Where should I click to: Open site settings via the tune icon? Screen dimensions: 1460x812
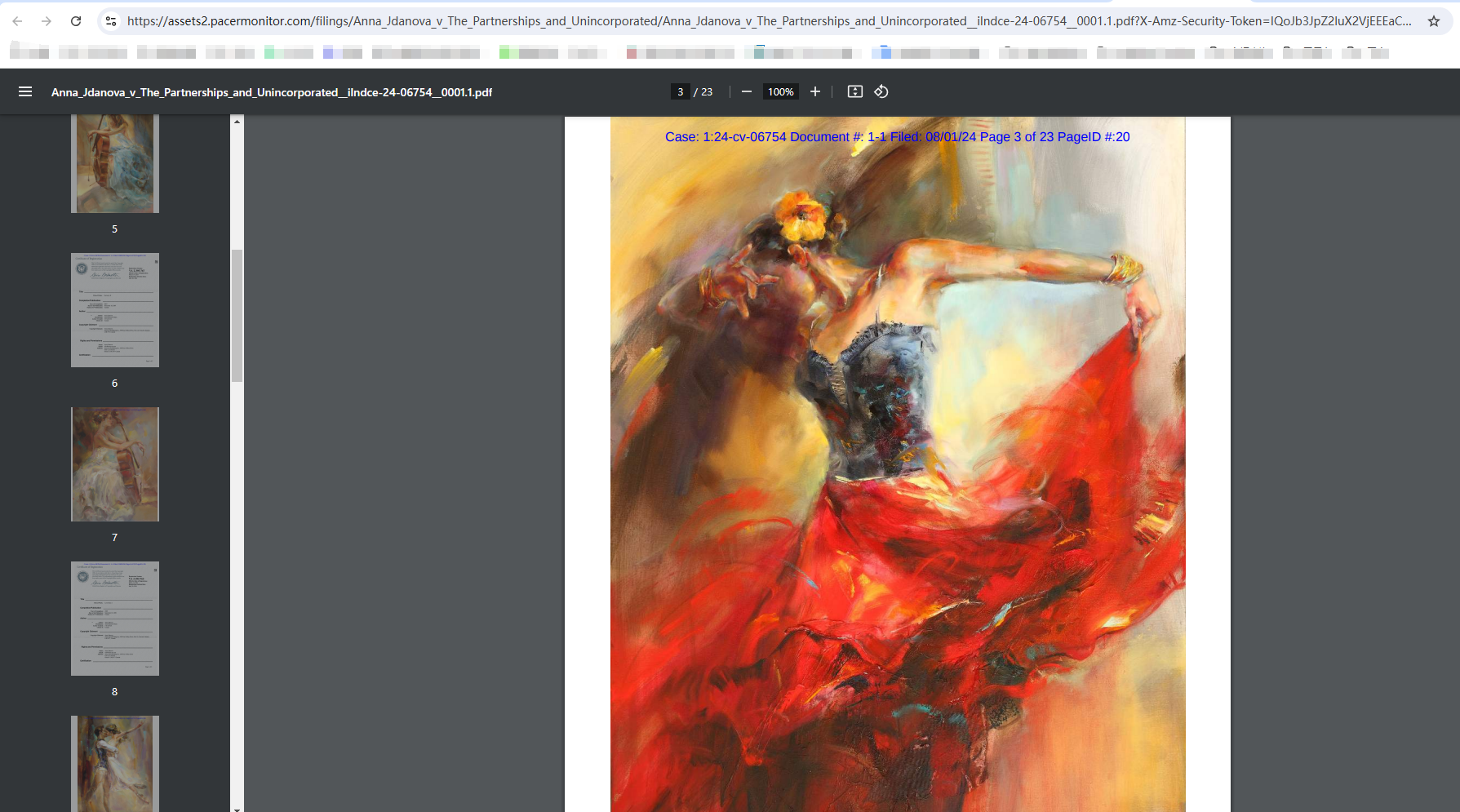[110, 20]
